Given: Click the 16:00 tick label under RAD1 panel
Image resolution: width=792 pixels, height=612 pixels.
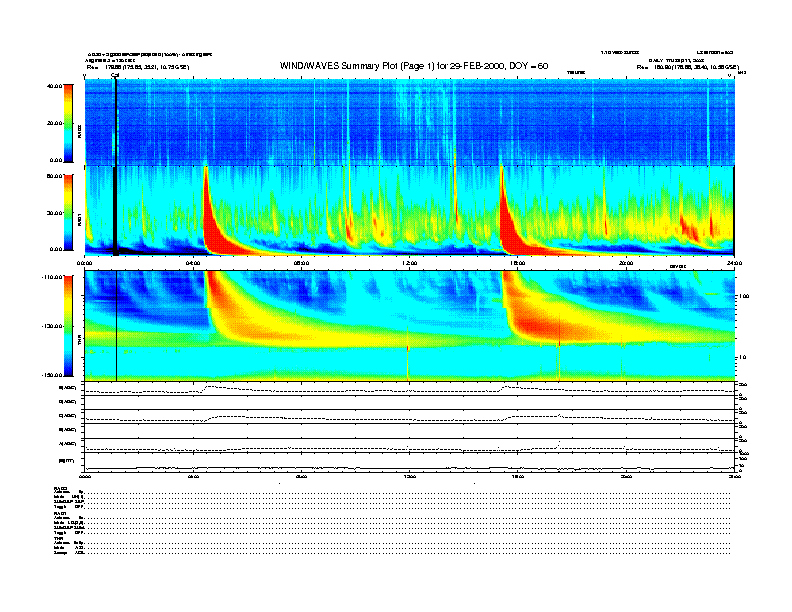Looking at the screenshot, I should click(518, 263).
